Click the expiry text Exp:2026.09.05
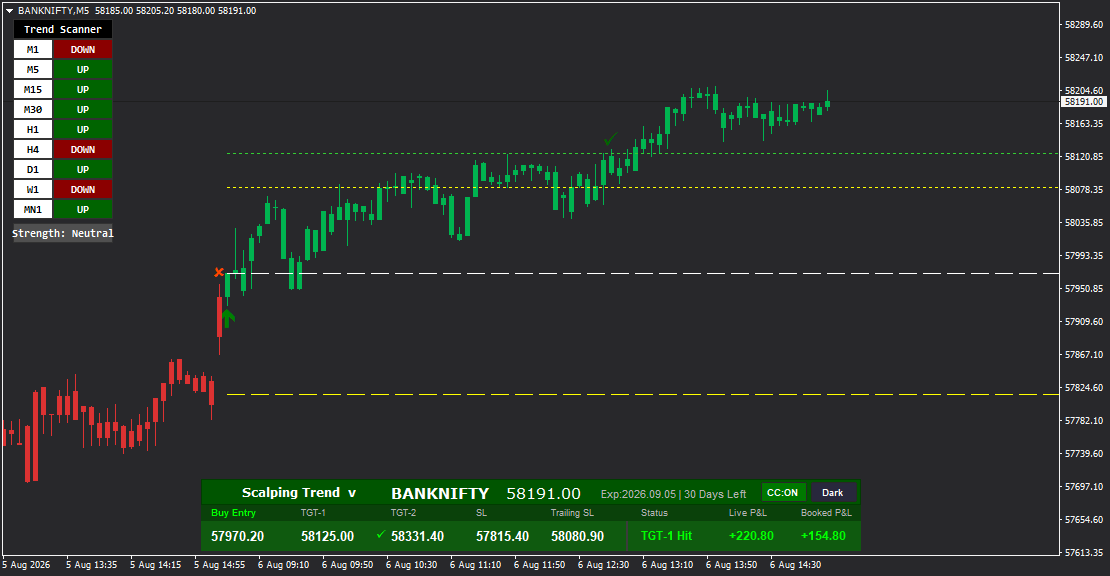 tap(638, 494)
